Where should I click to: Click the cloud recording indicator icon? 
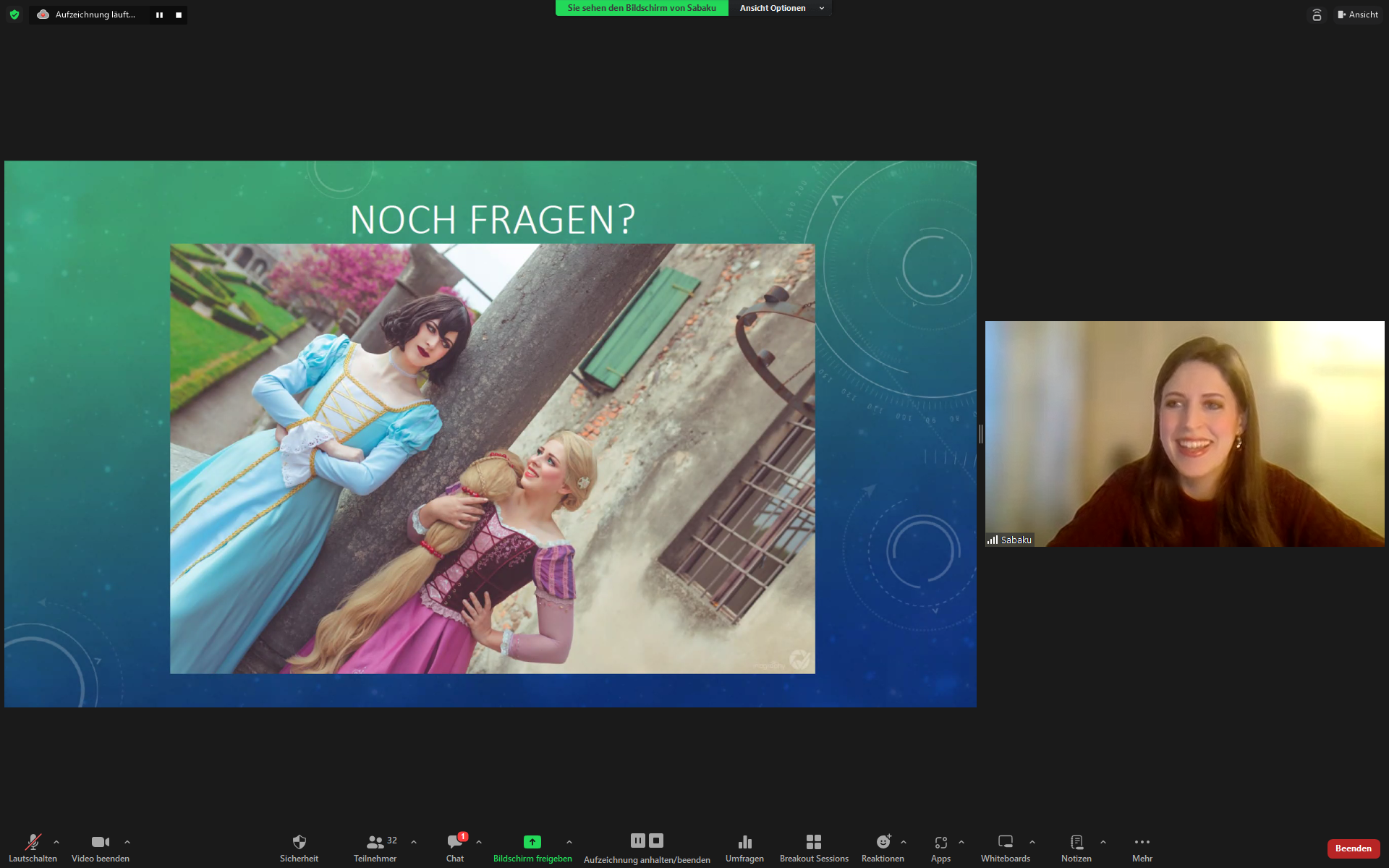coord(43,14)
